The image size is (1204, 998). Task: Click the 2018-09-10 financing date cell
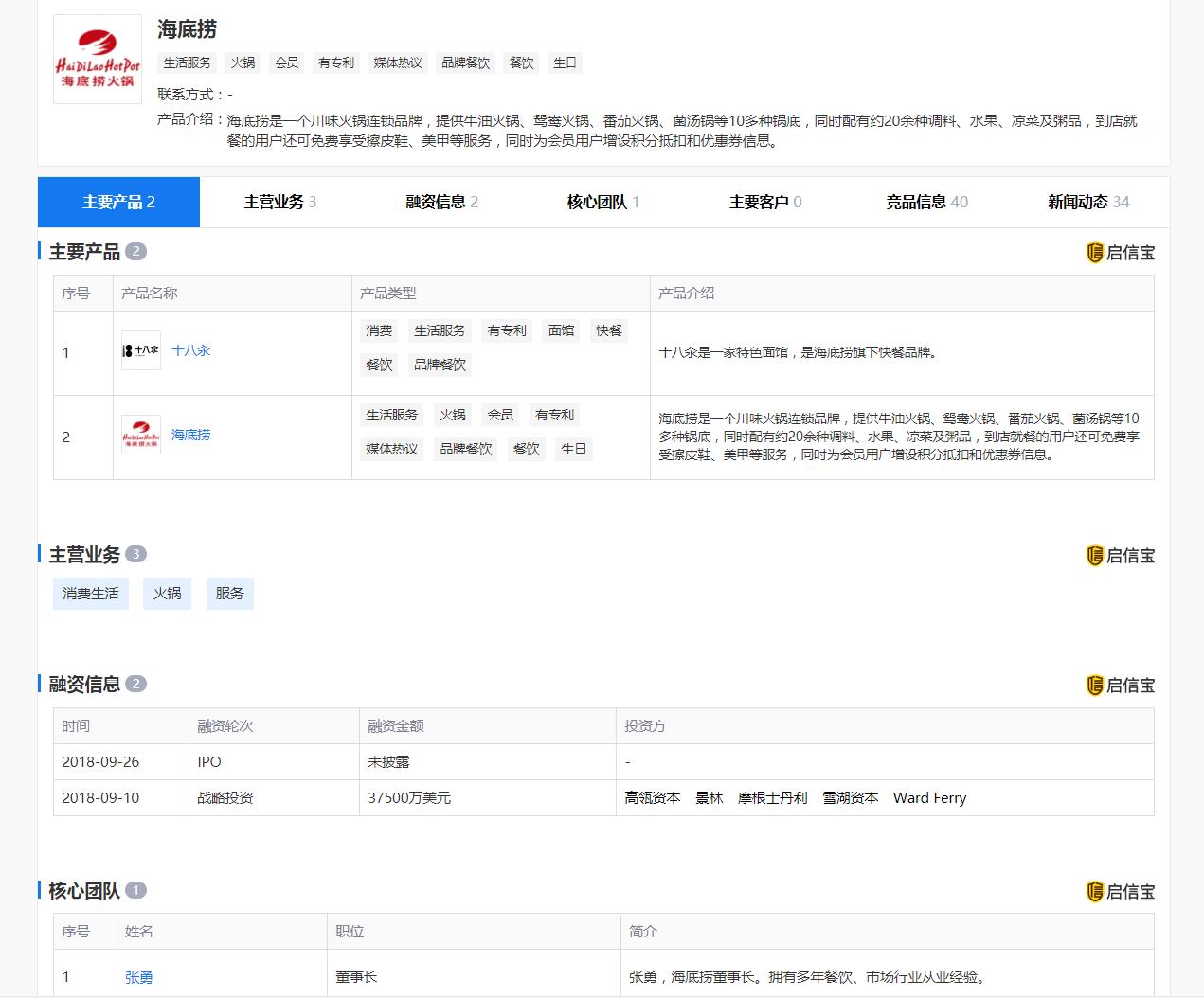point(121,798)
